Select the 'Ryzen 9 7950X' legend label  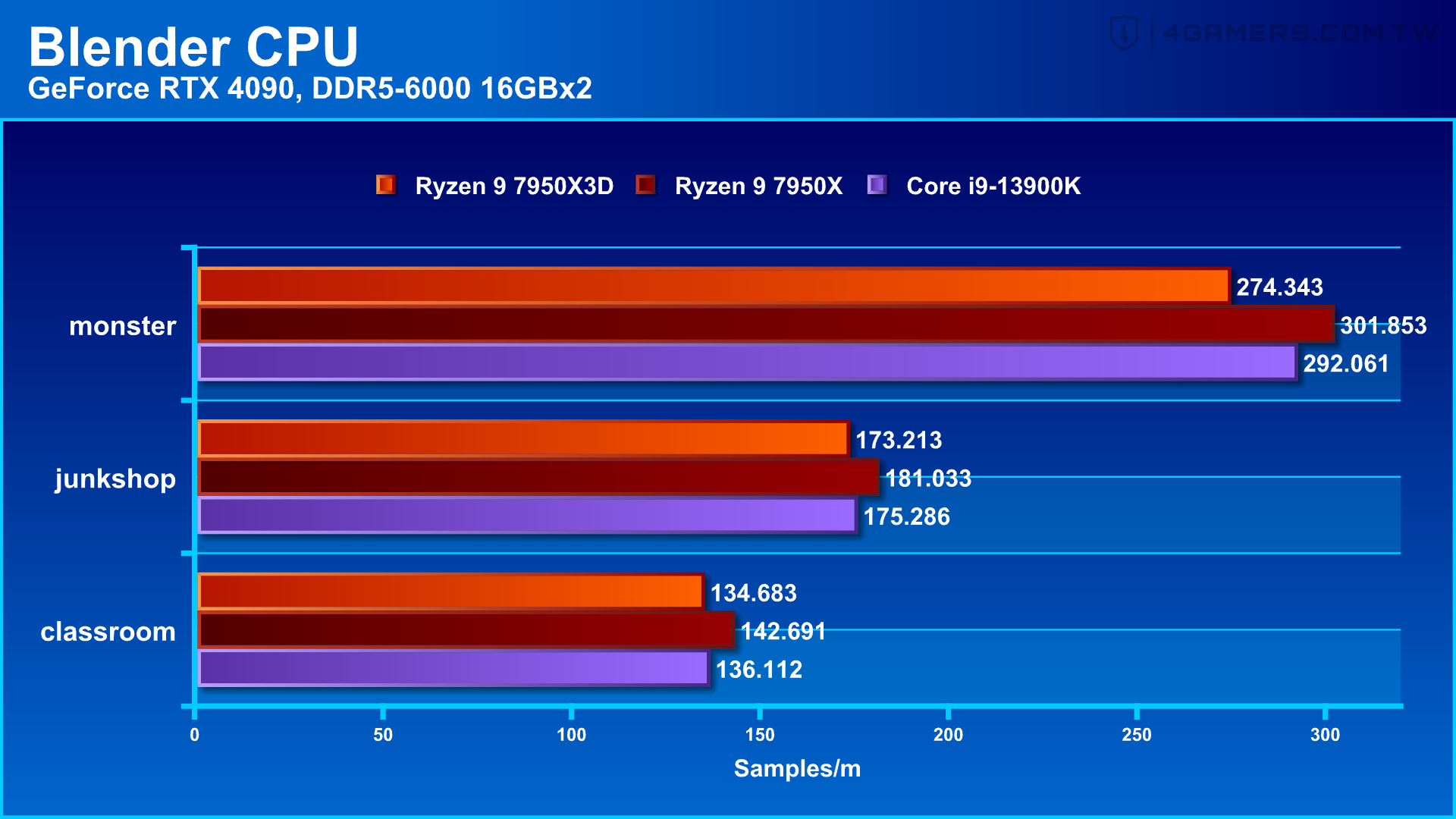tap(758, 186)
